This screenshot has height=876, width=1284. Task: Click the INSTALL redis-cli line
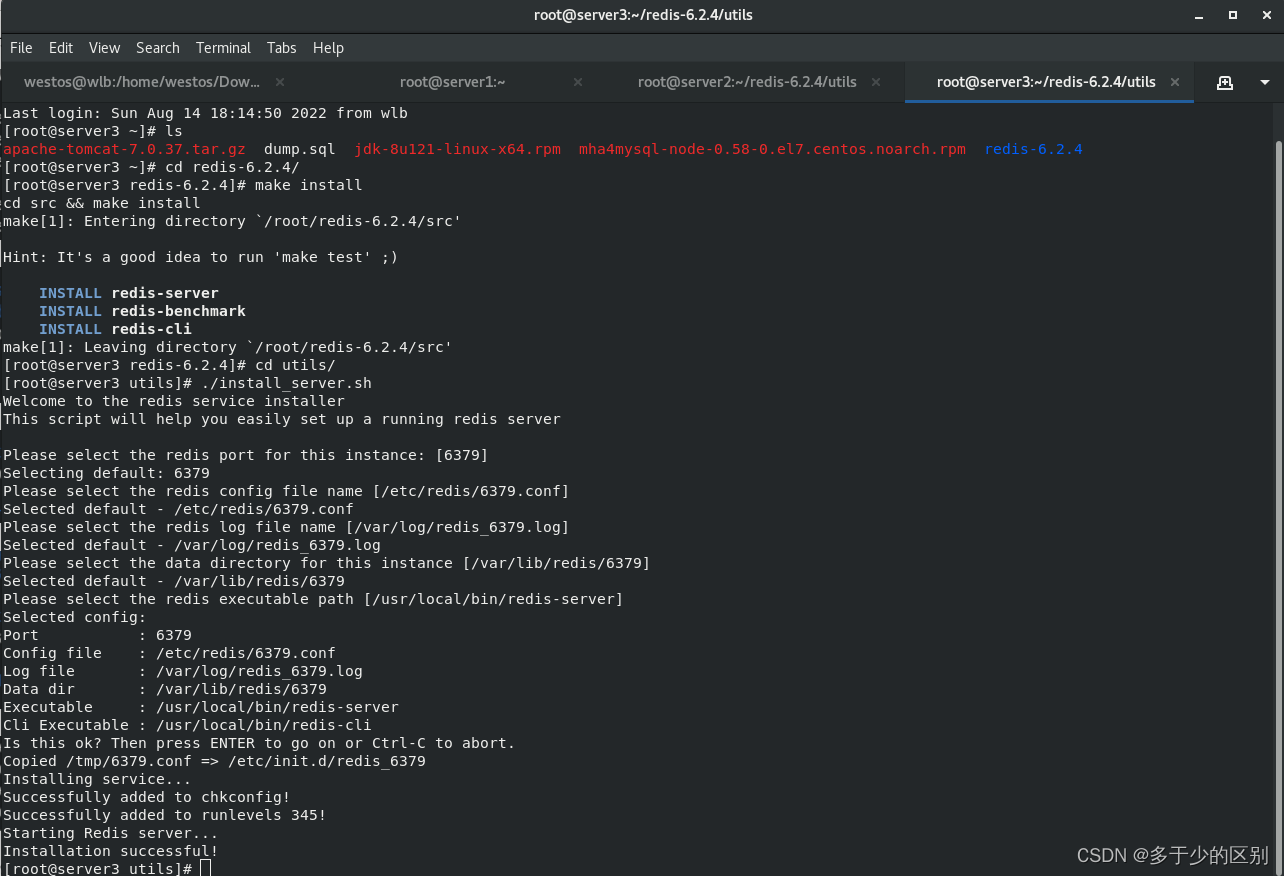tap(115, 329)
